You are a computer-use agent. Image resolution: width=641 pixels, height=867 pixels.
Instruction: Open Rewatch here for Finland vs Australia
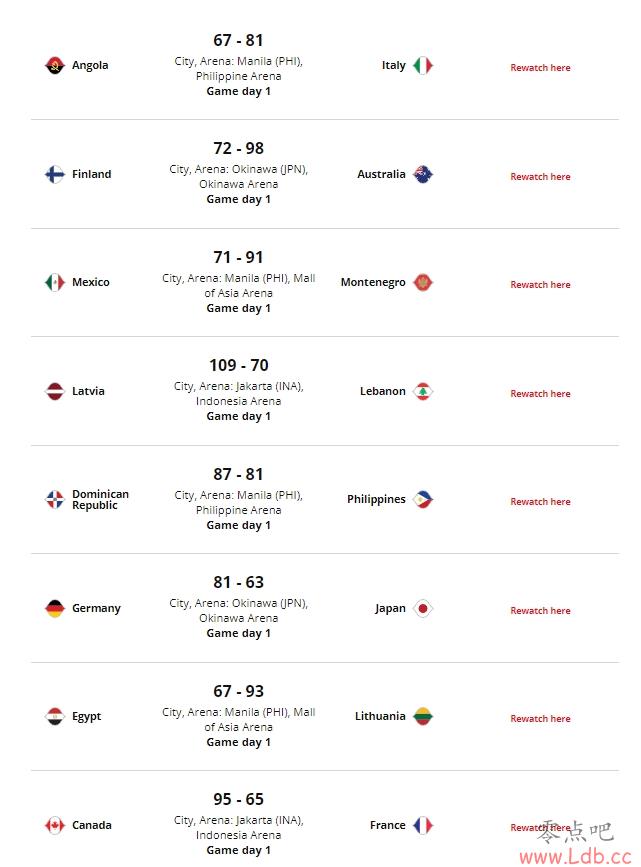(x=540, y=176)
